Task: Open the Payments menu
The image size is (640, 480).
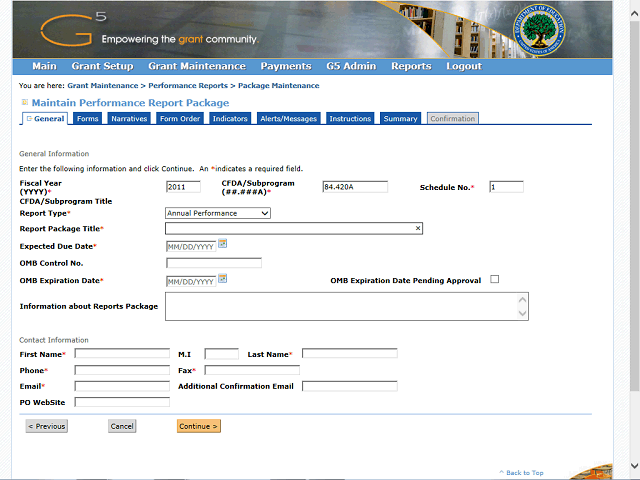Action: point(286,66)
